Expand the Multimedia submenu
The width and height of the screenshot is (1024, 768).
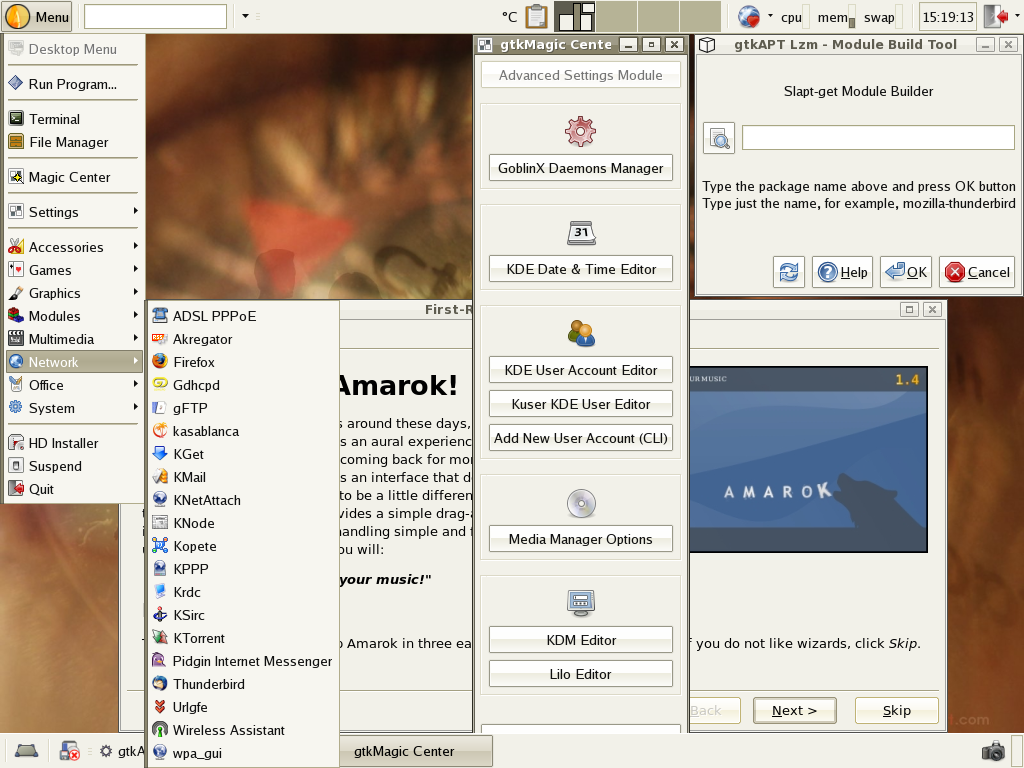coord(73,339)
